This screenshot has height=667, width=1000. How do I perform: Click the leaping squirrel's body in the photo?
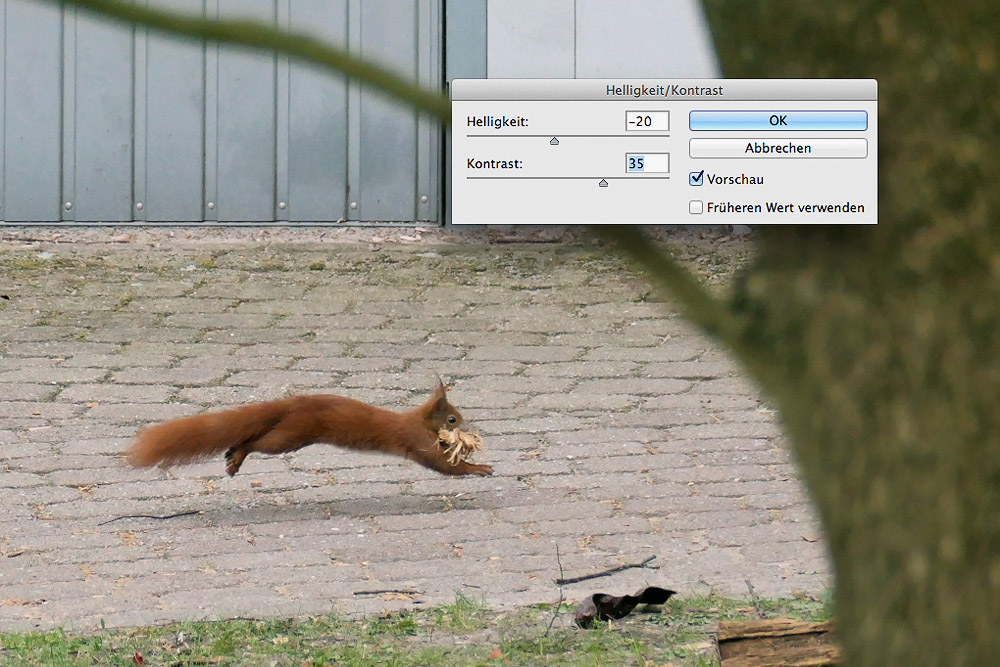[x=340, y=420]
